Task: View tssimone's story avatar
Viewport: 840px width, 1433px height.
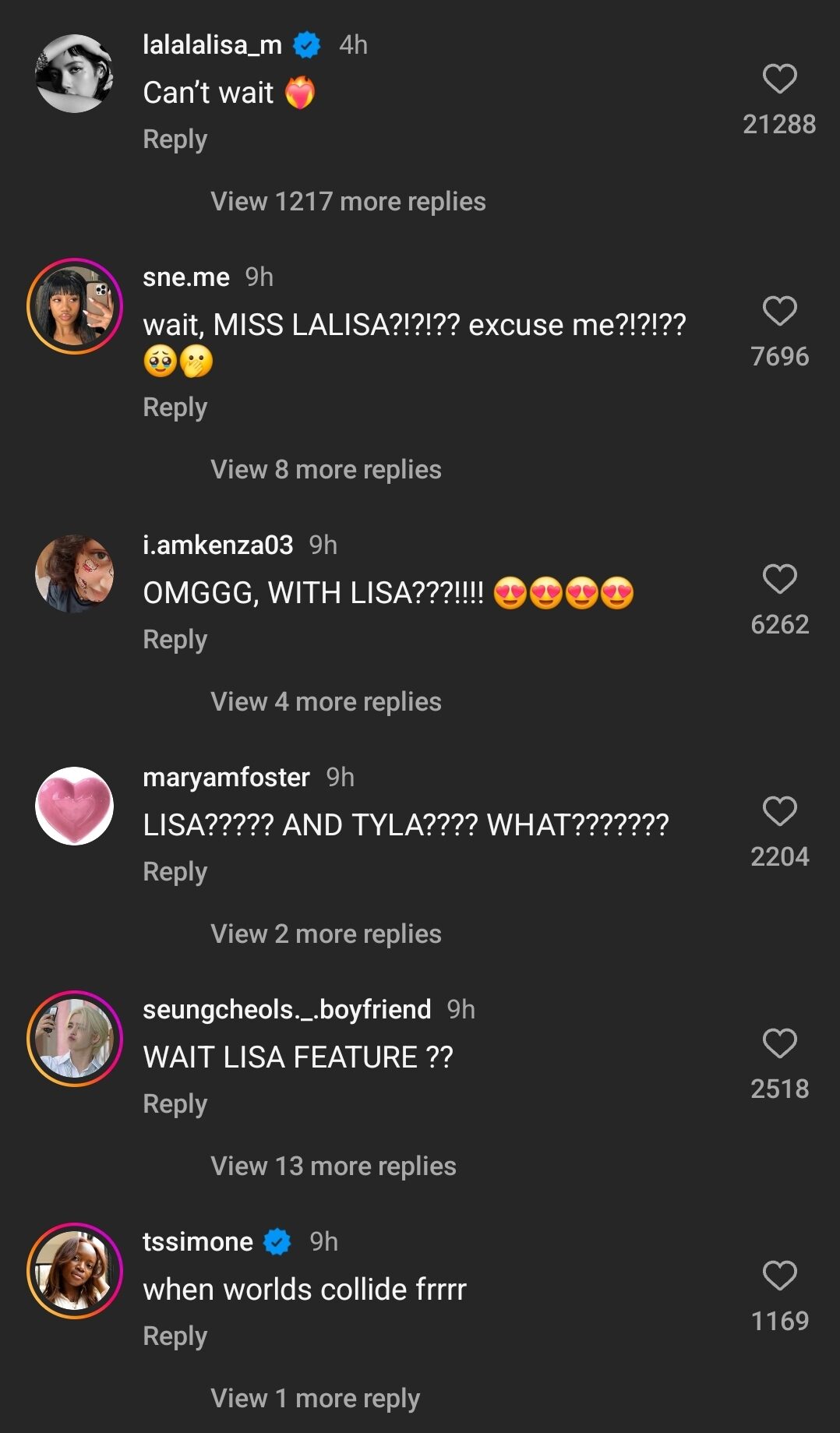Action: tap(75, 1271)
